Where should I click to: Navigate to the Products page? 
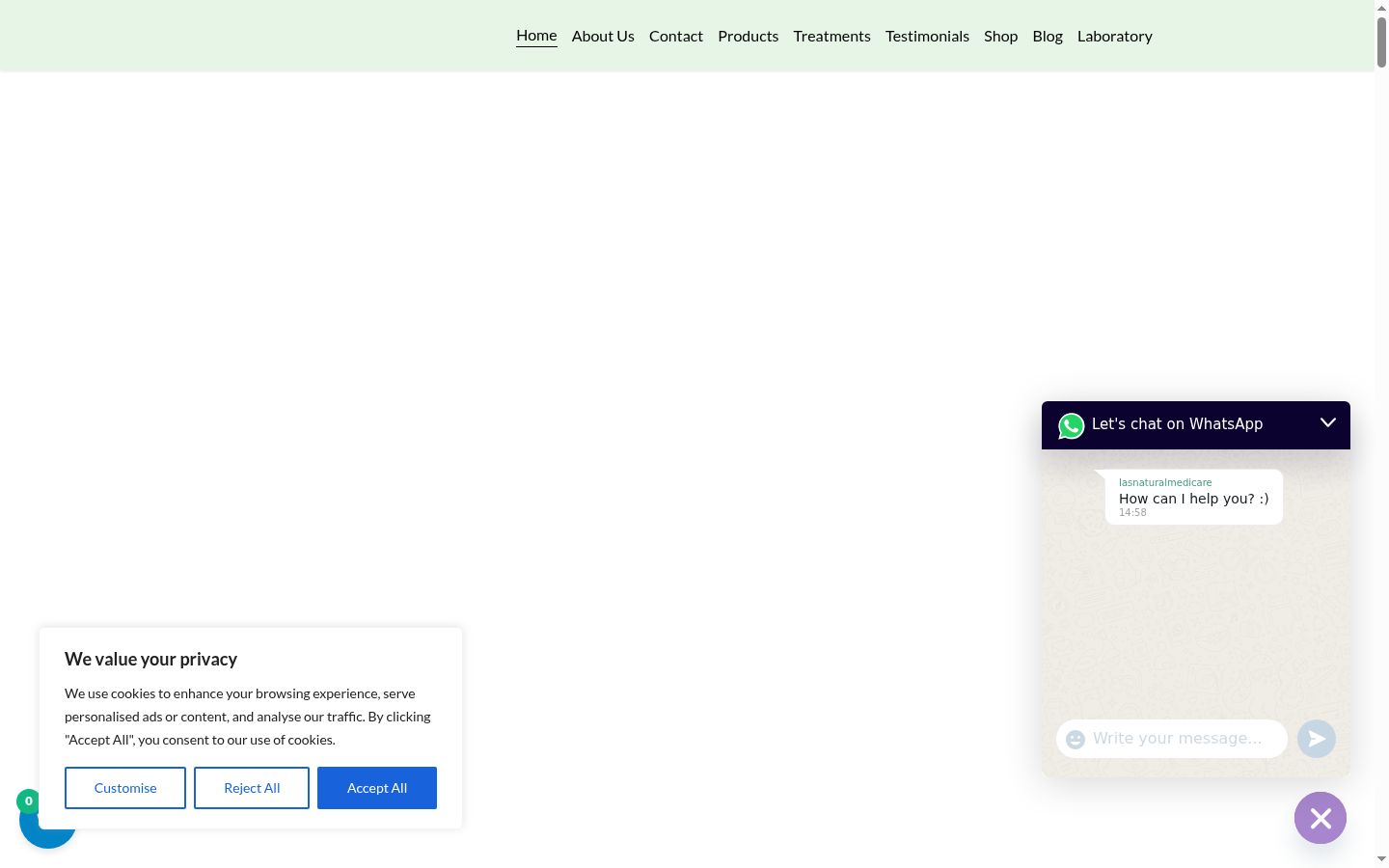pos(749,36)
